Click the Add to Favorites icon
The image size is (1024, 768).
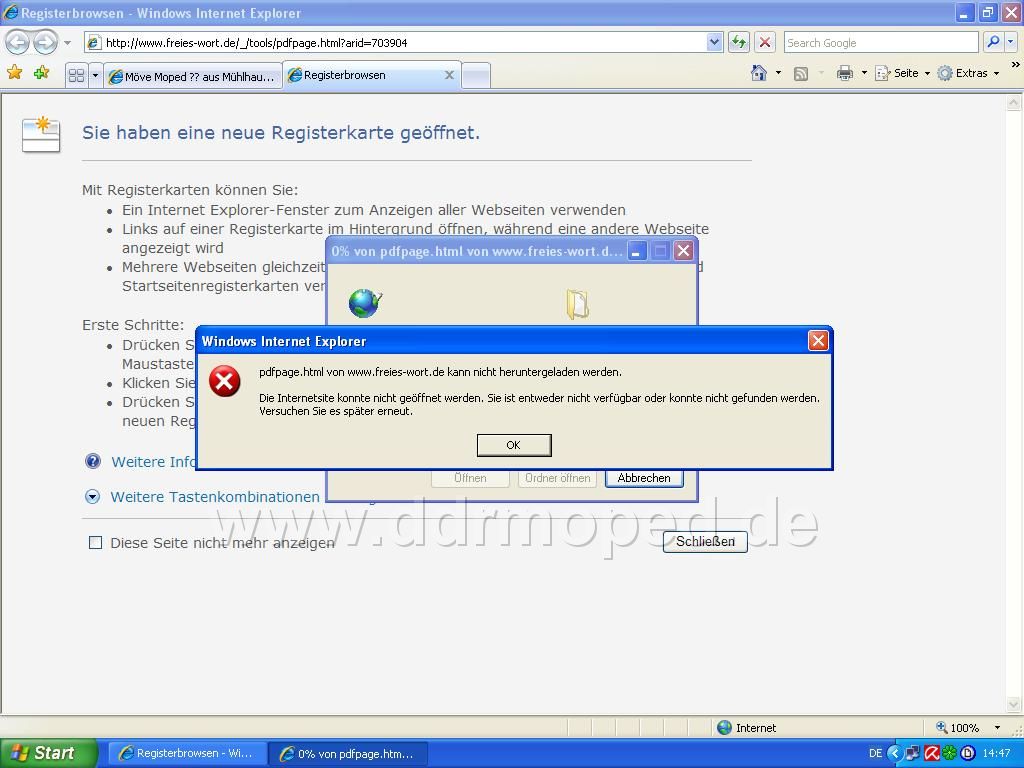point(41,72)
